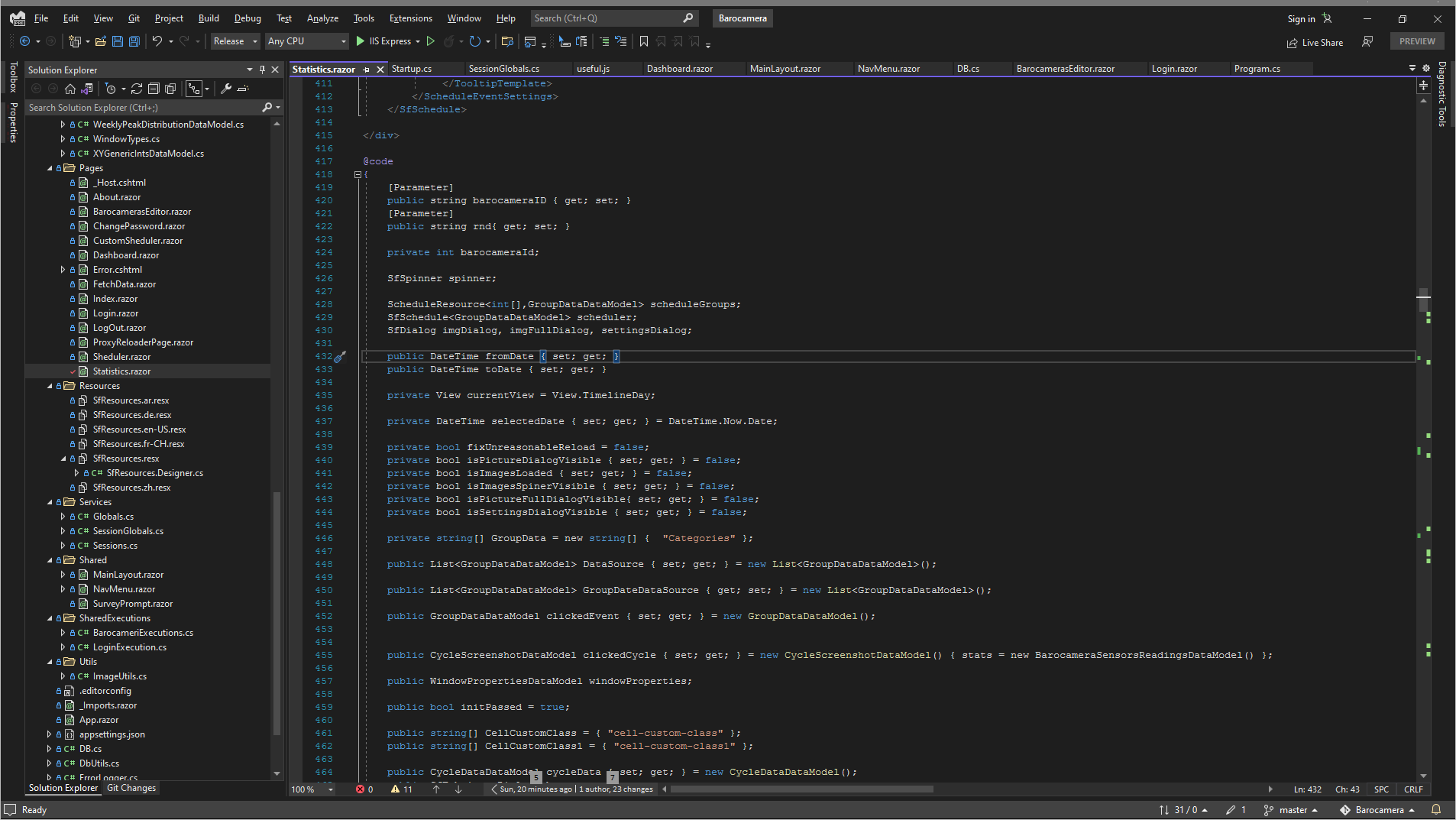
Task: Toggle Show All Files in Solution Explorer
Action: click(170, 89)
